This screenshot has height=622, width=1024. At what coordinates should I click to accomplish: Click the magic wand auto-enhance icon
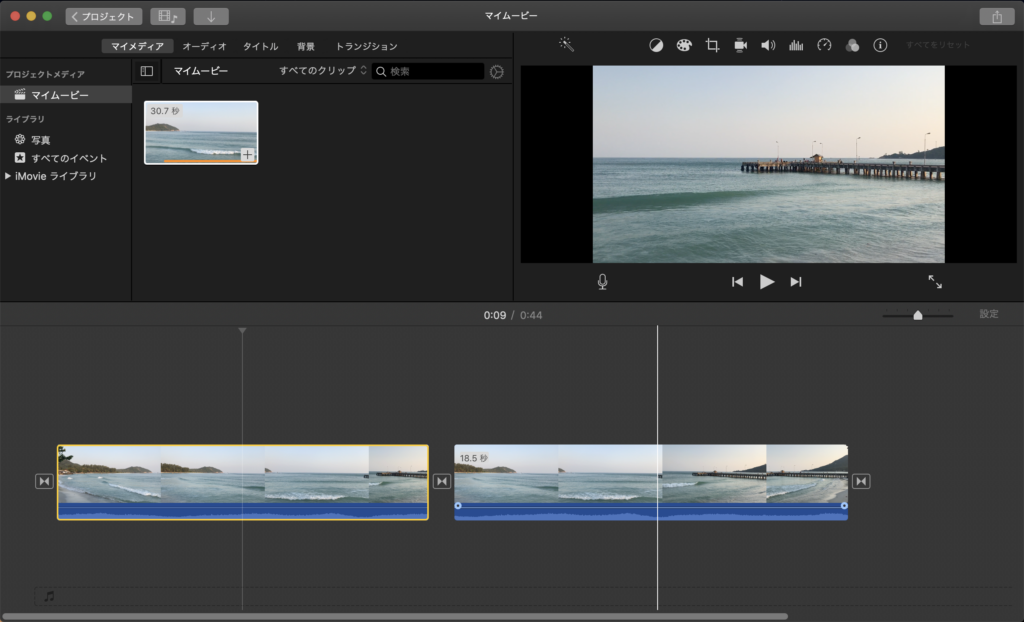coord(566,45)
